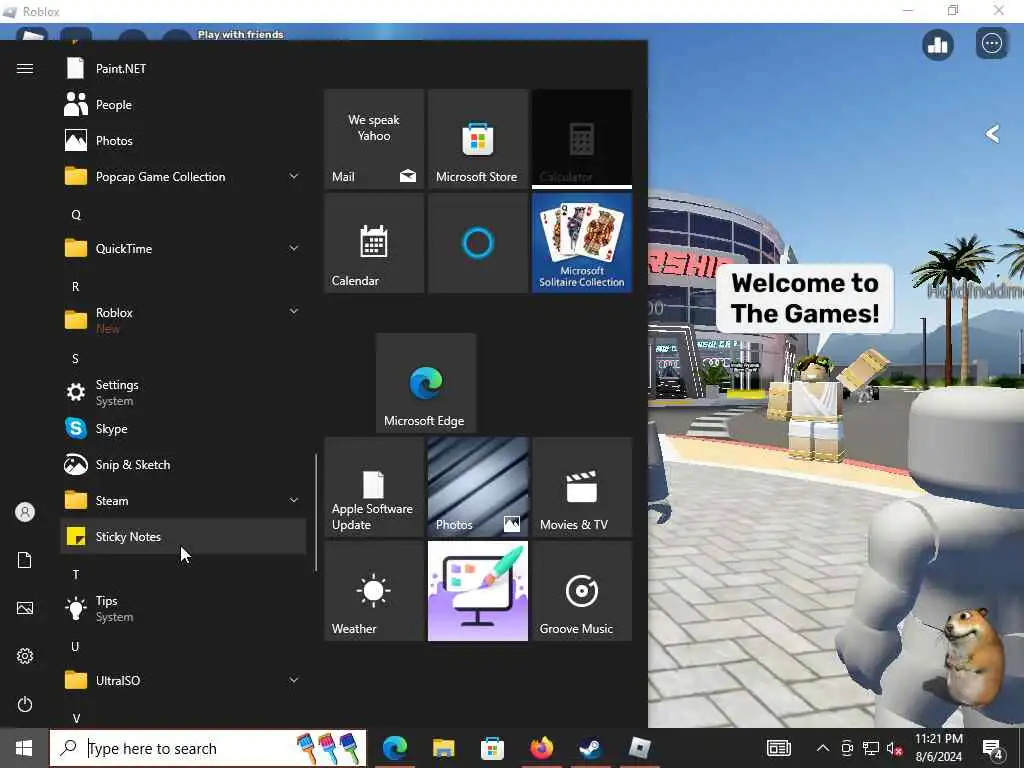Click the Roblox side panel collapse arrow

click(x=992, y=134)
